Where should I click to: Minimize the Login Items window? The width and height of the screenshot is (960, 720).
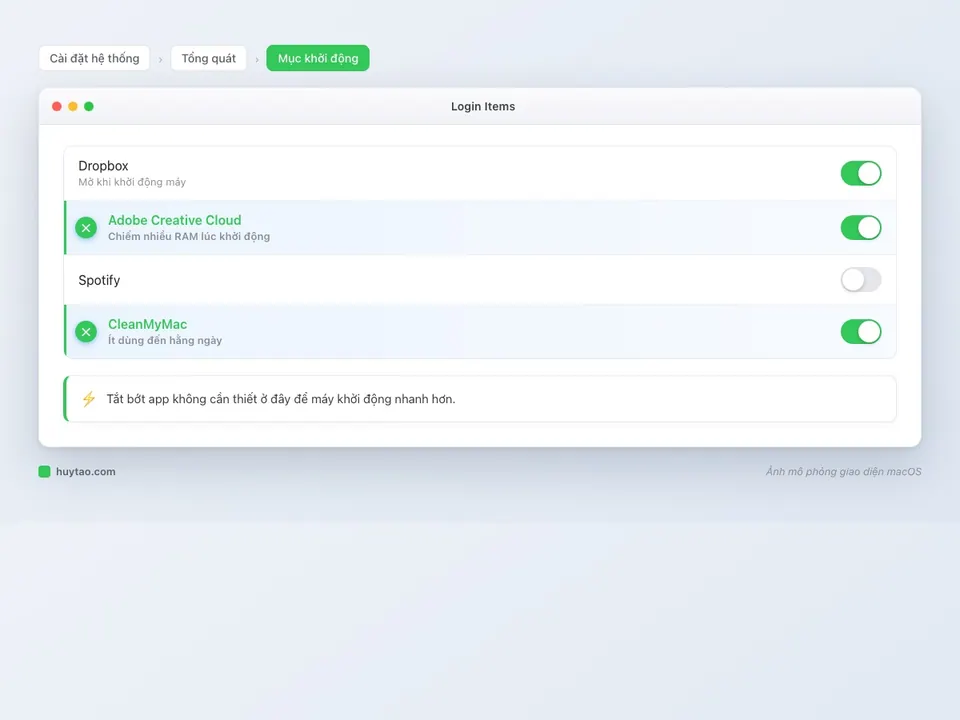point(73,107)
